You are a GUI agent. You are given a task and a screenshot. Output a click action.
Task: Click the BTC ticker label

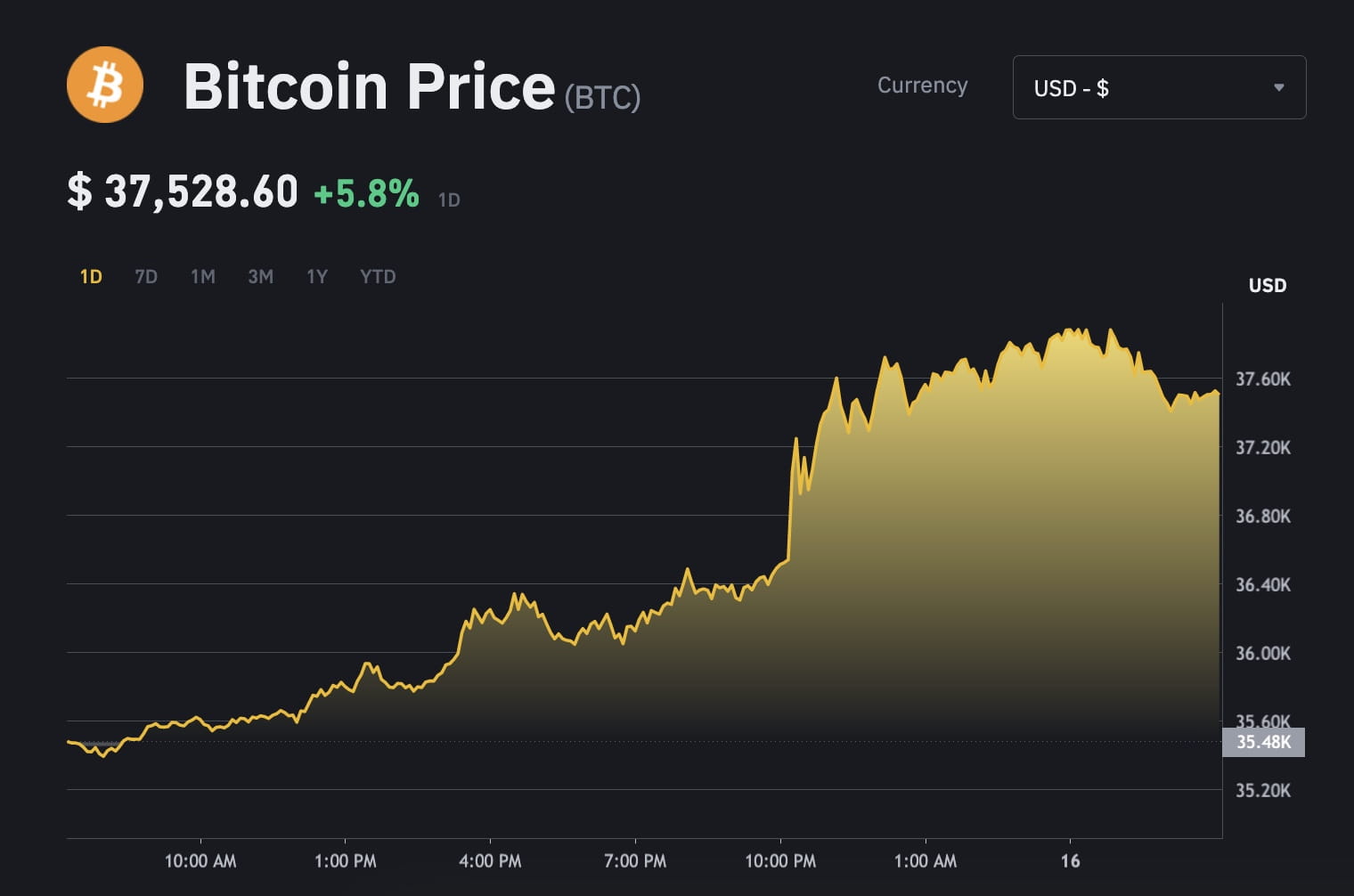coord(602,98)
